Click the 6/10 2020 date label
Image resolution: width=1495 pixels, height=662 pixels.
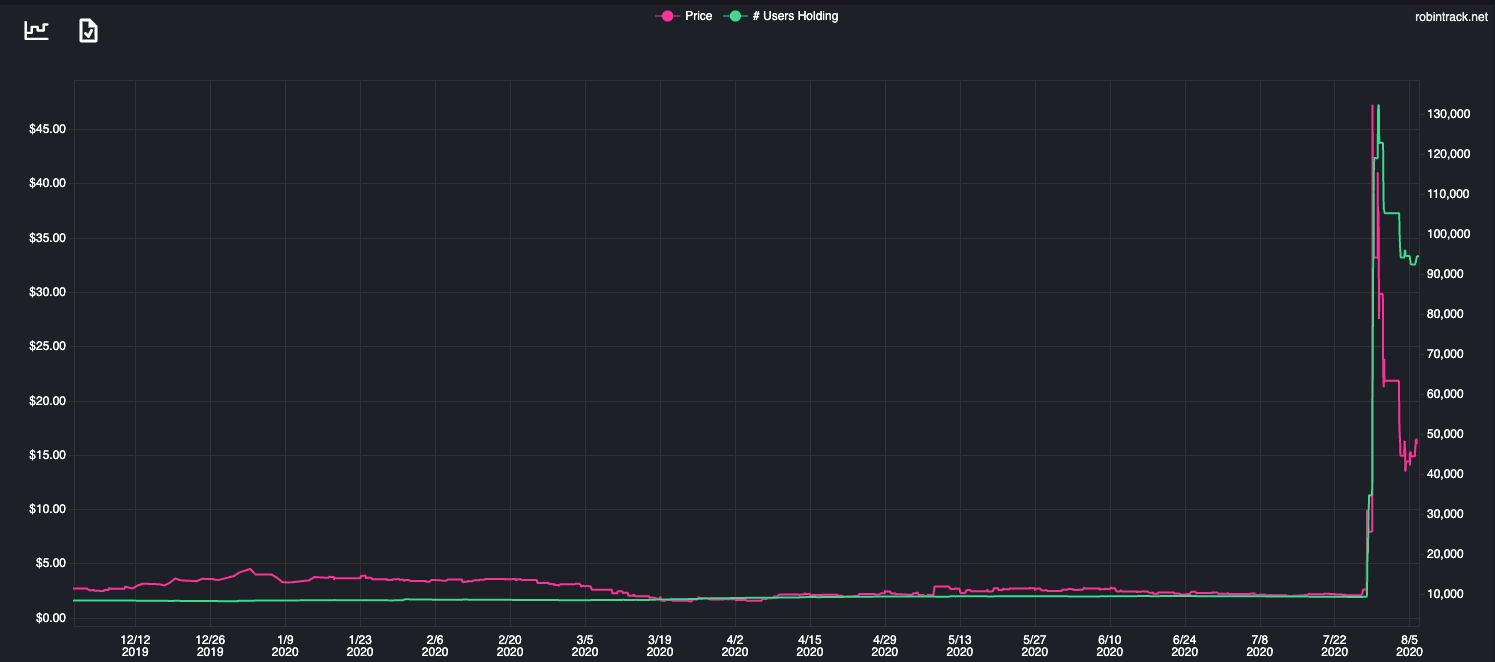[1110, 644]
